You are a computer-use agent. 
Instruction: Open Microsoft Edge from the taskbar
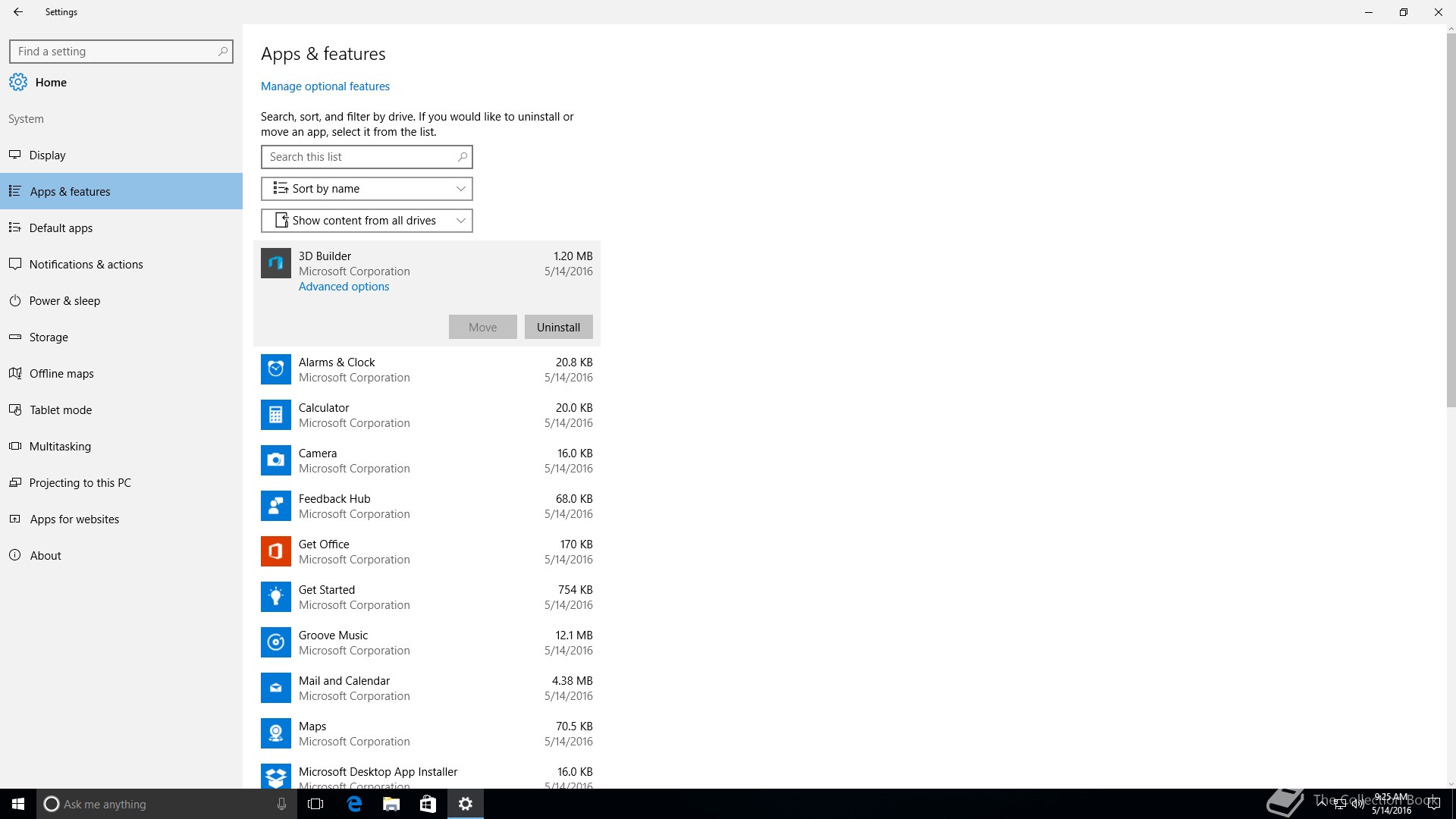pos(354,804)
